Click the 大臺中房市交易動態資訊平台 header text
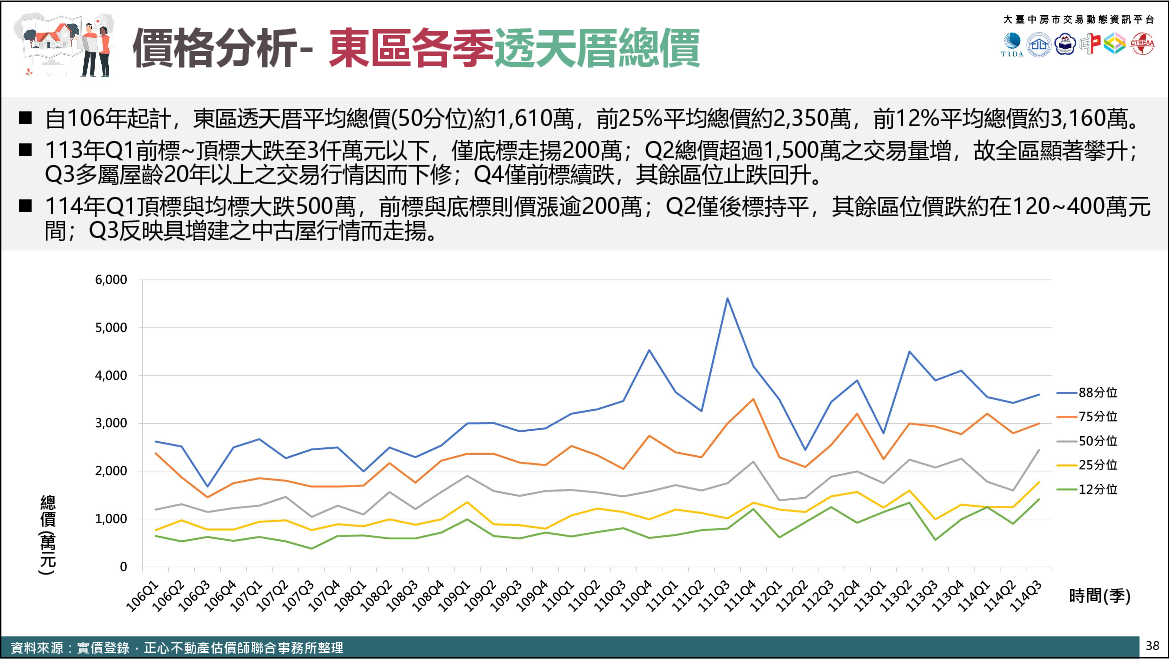The image size is (1169, 659). point(1078,19)
